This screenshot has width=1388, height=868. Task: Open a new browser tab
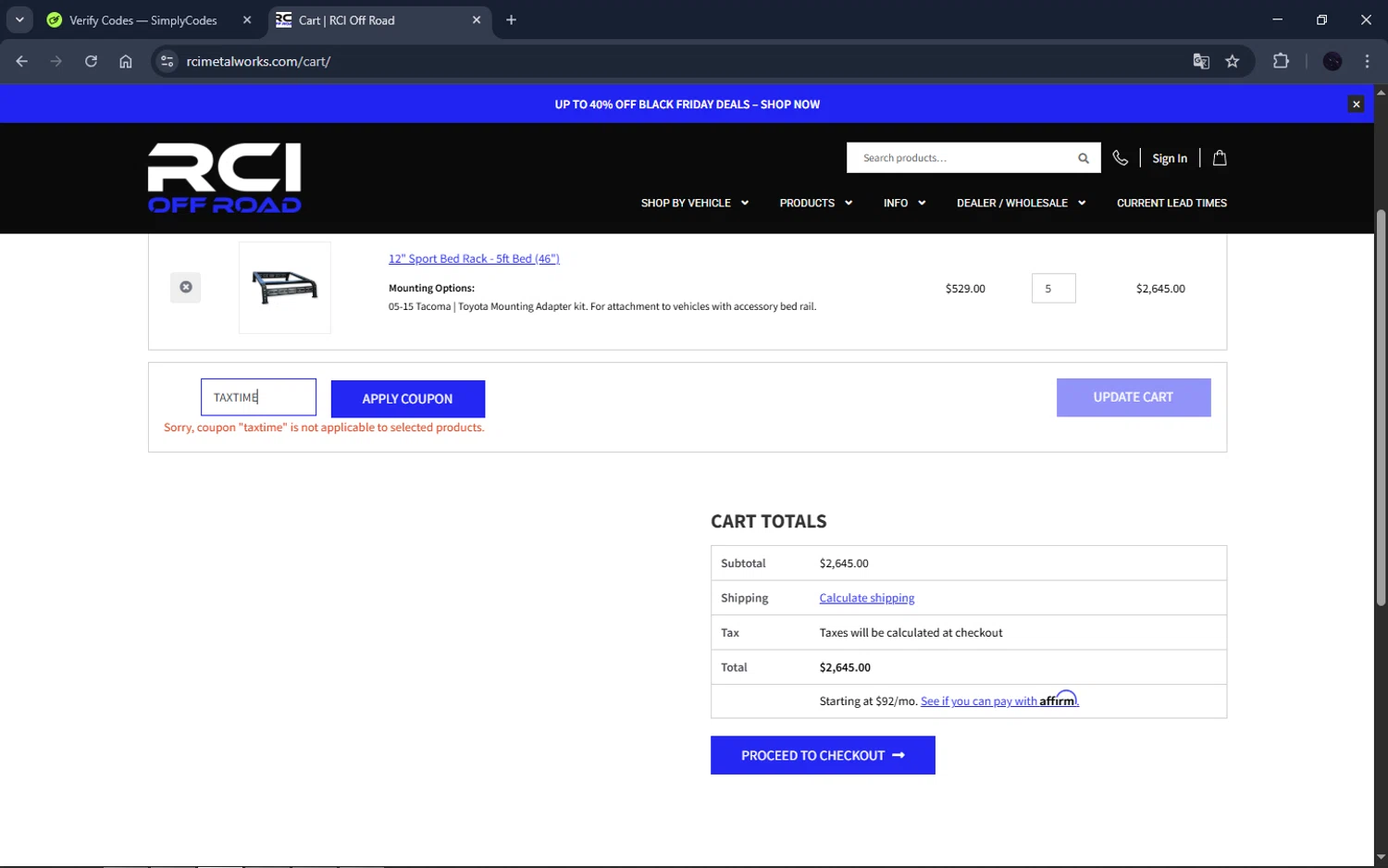[511, 19]
